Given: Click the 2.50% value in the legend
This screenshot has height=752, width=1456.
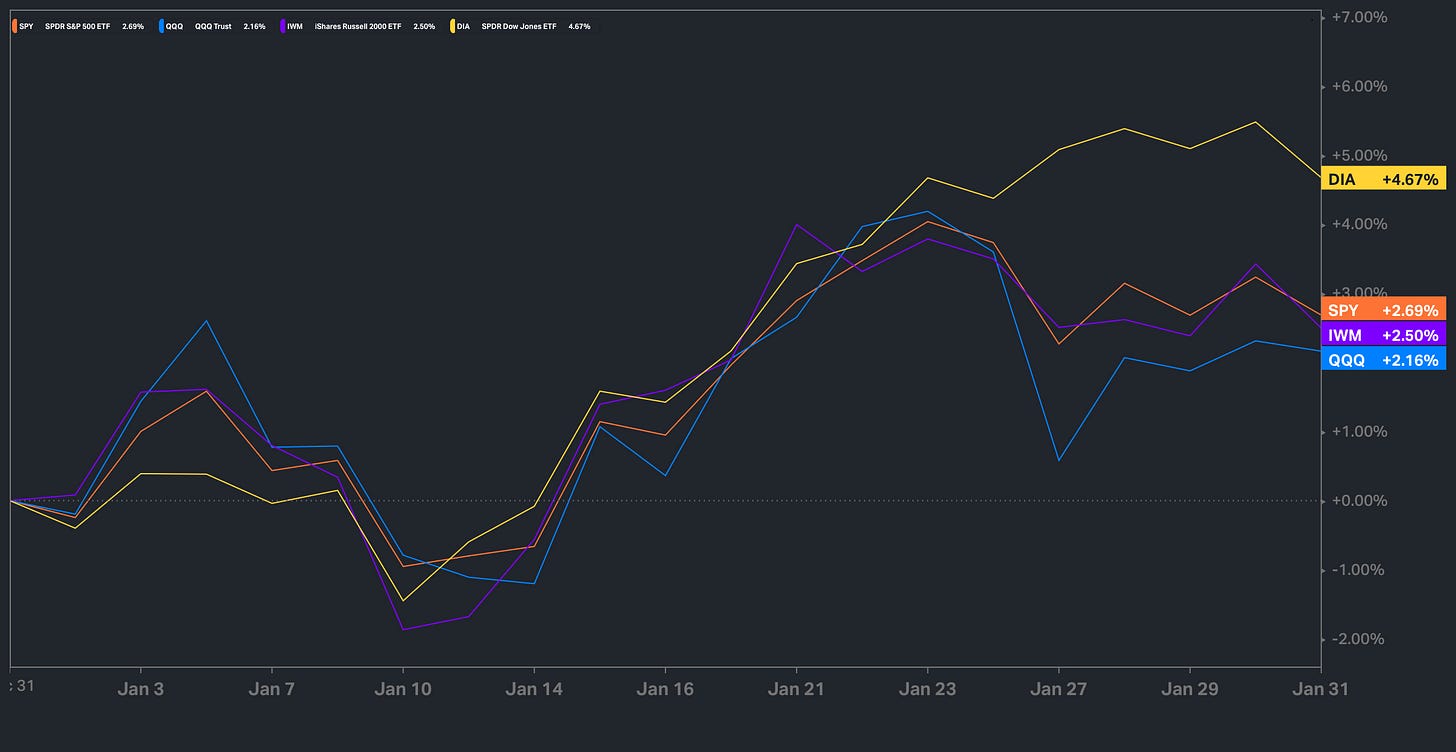Looking at the screenshot, I should 424,26.
